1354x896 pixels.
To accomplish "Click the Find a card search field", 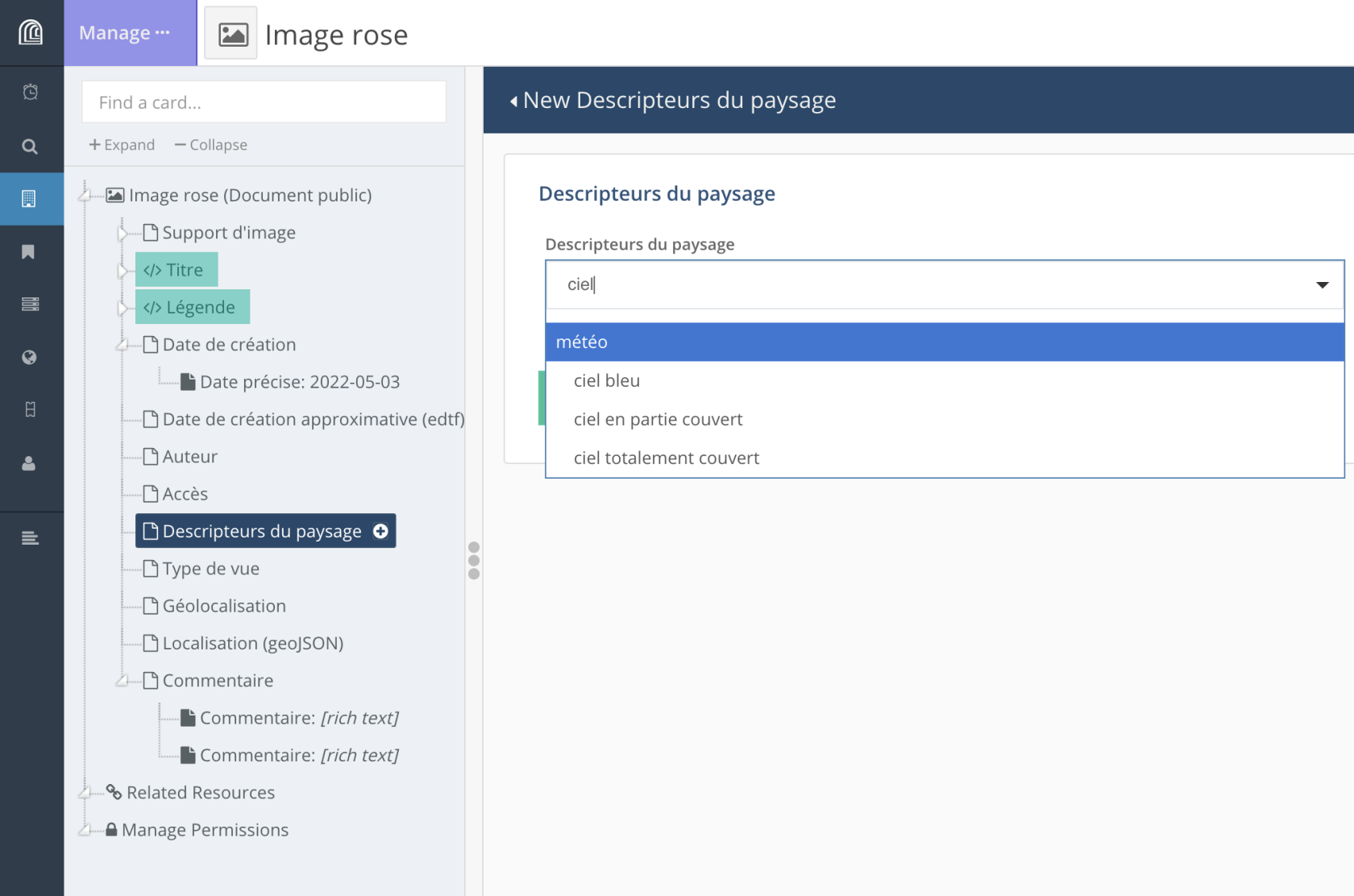I will click(264, 102).
